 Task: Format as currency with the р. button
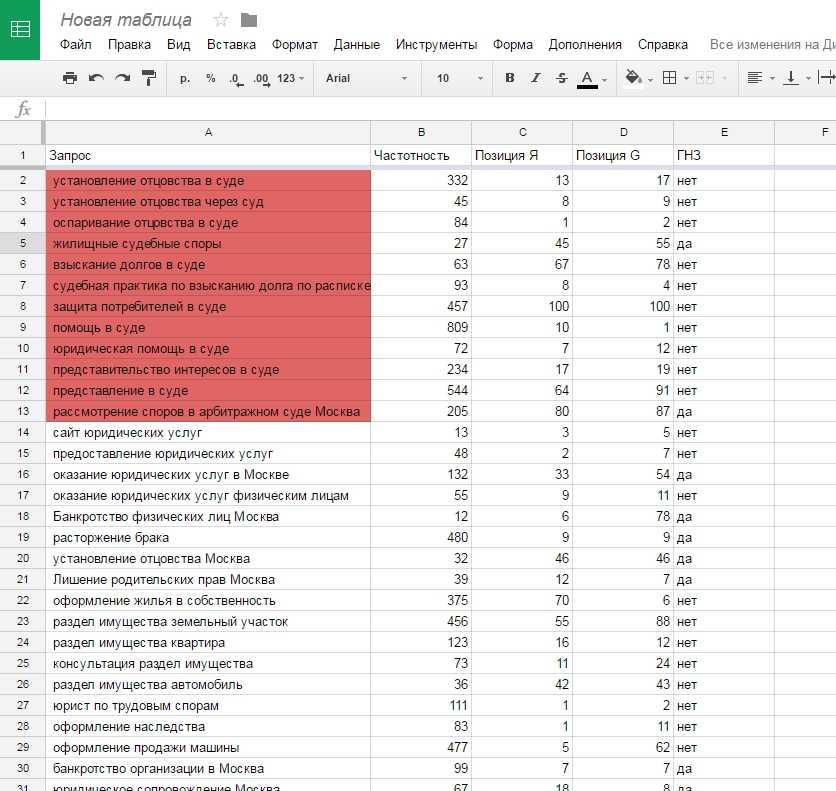tap(185, 78)
